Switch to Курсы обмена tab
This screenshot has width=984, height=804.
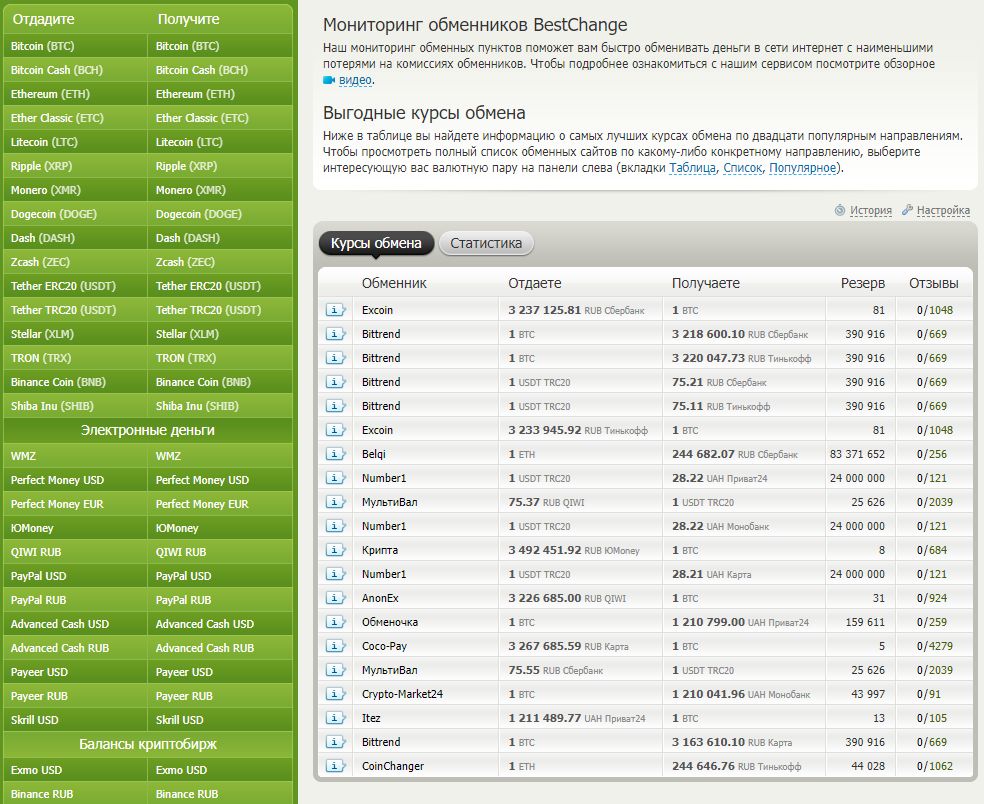click(376, 244)
